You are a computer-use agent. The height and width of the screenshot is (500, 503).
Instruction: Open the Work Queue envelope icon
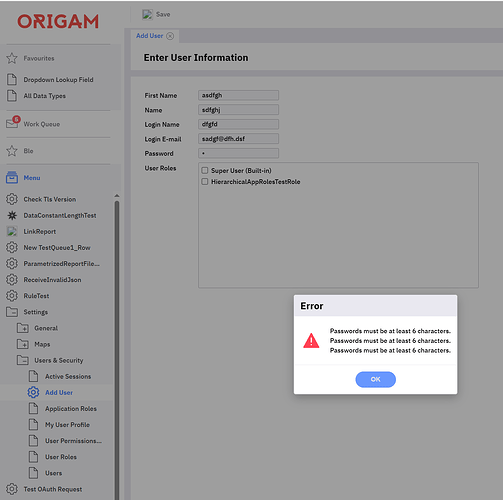pyautogui.click(x=13, y=123)
